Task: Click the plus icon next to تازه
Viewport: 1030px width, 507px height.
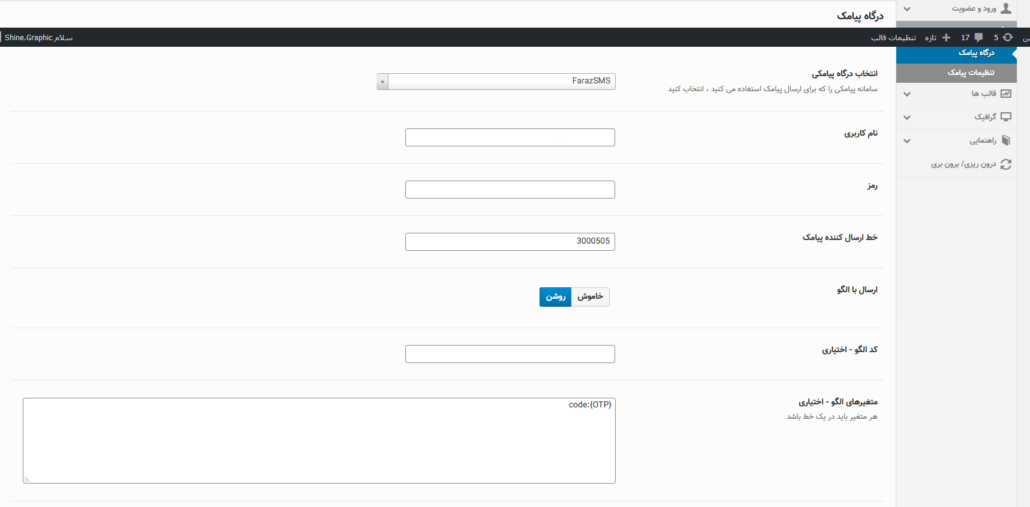Action: tap(947, 37)
